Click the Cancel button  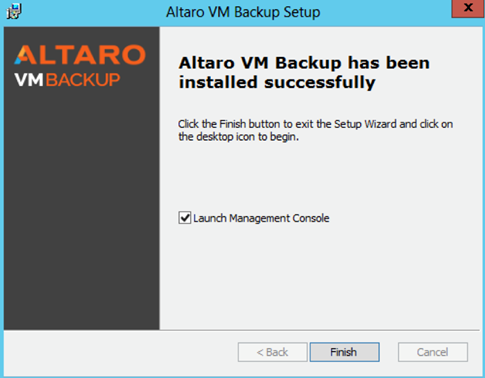point(433,352)
